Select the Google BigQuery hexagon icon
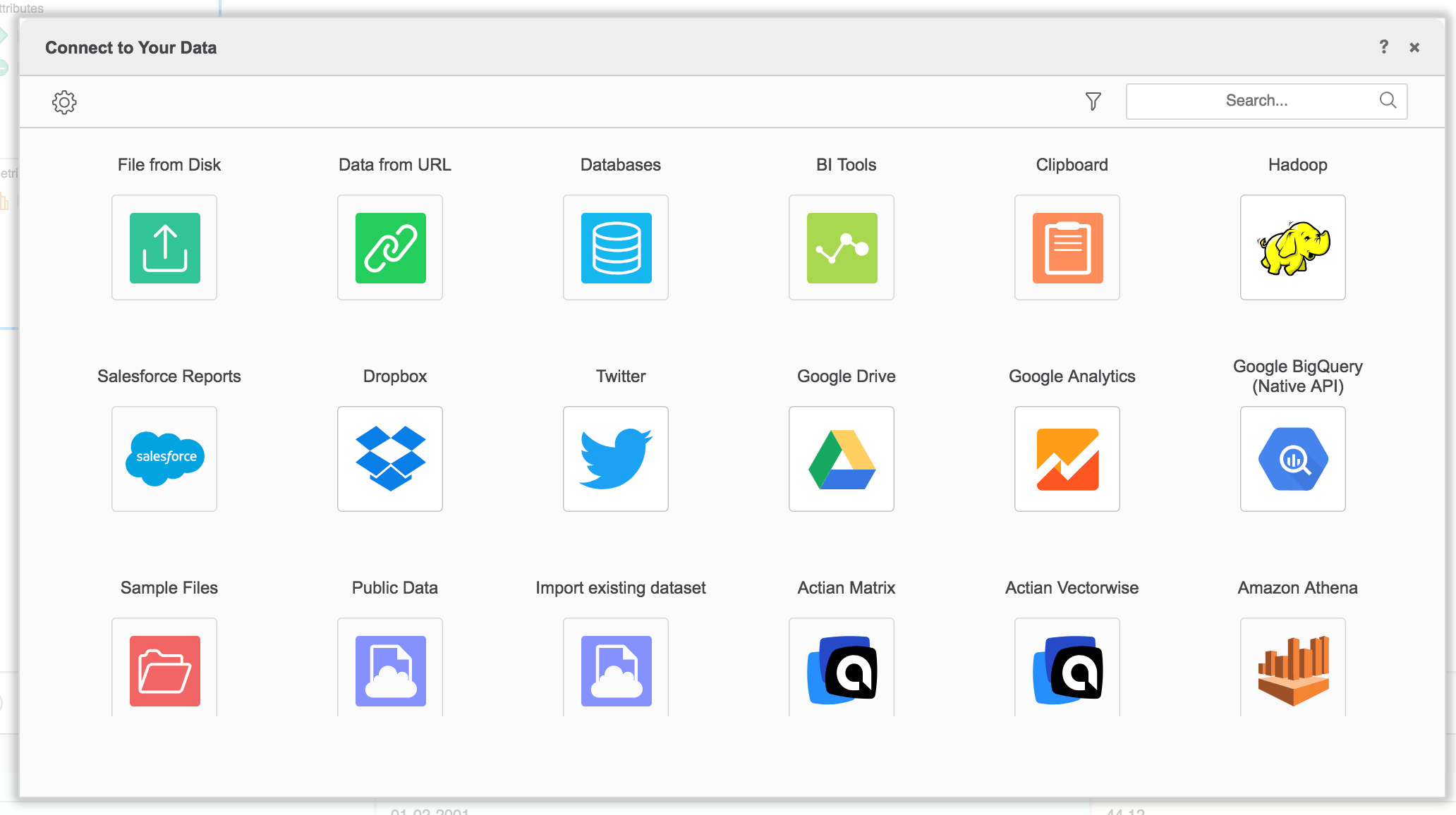The image size is (1456, 815). (x=1293, y=459)
